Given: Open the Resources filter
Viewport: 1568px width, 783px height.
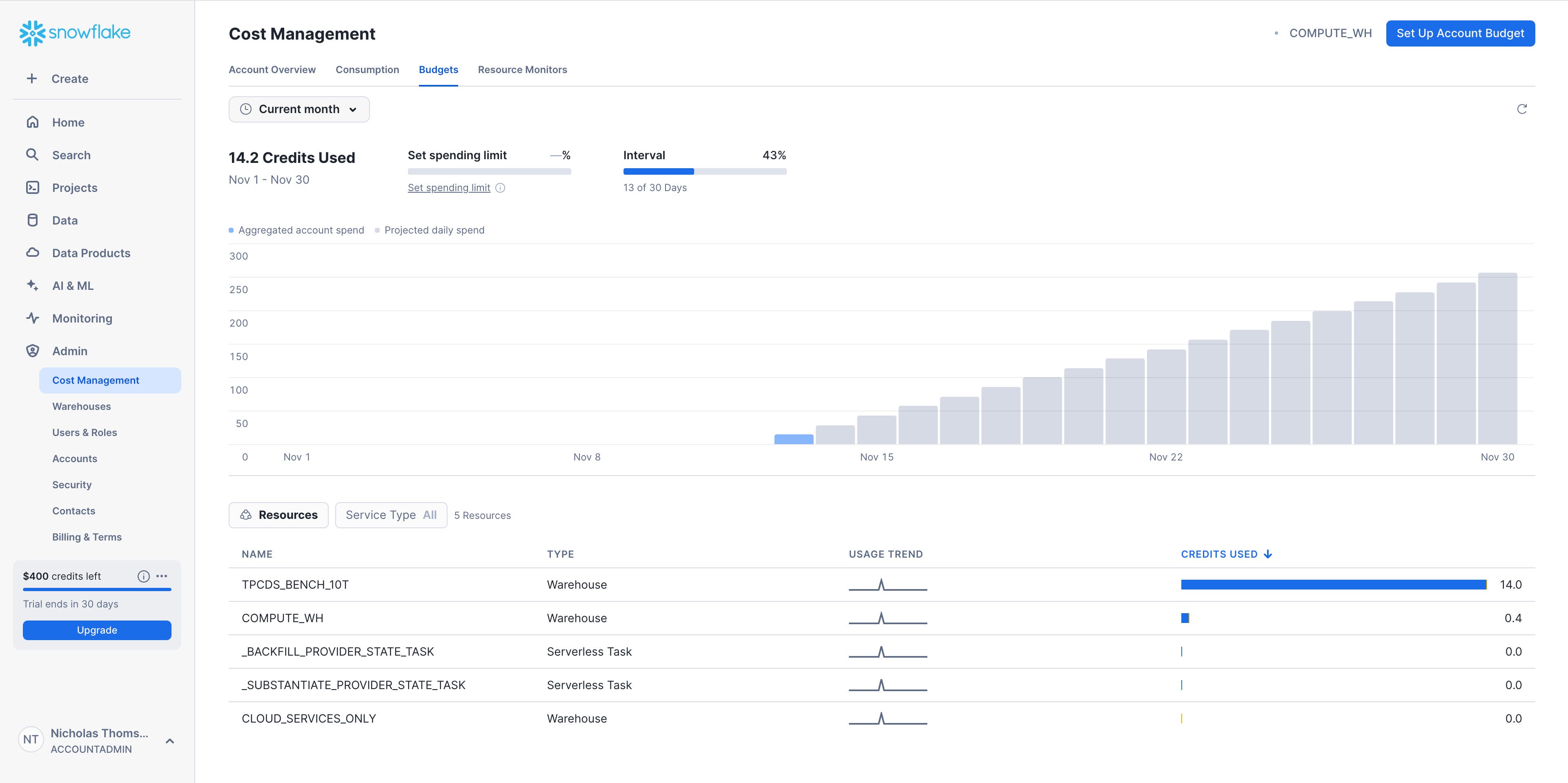Looking at the screenshot, I should [x=278, y=515].
